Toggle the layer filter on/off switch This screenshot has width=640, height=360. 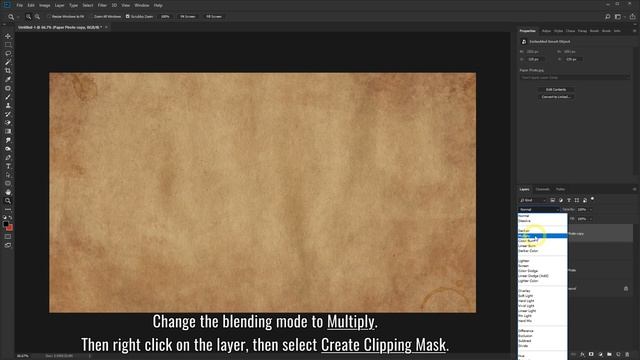592,199
